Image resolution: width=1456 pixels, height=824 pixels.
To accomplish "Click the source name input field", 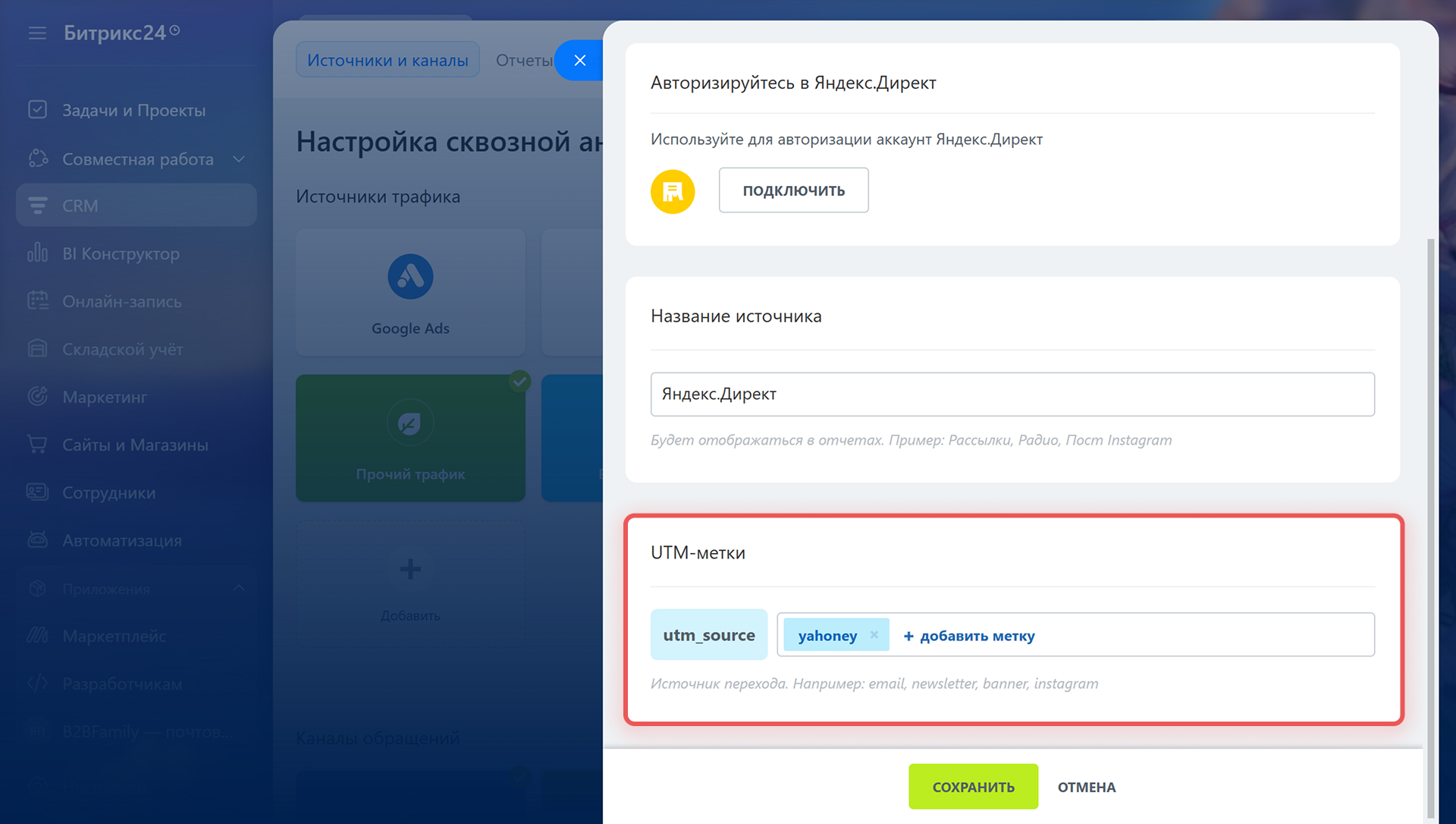I will [x=1012, y=394].
